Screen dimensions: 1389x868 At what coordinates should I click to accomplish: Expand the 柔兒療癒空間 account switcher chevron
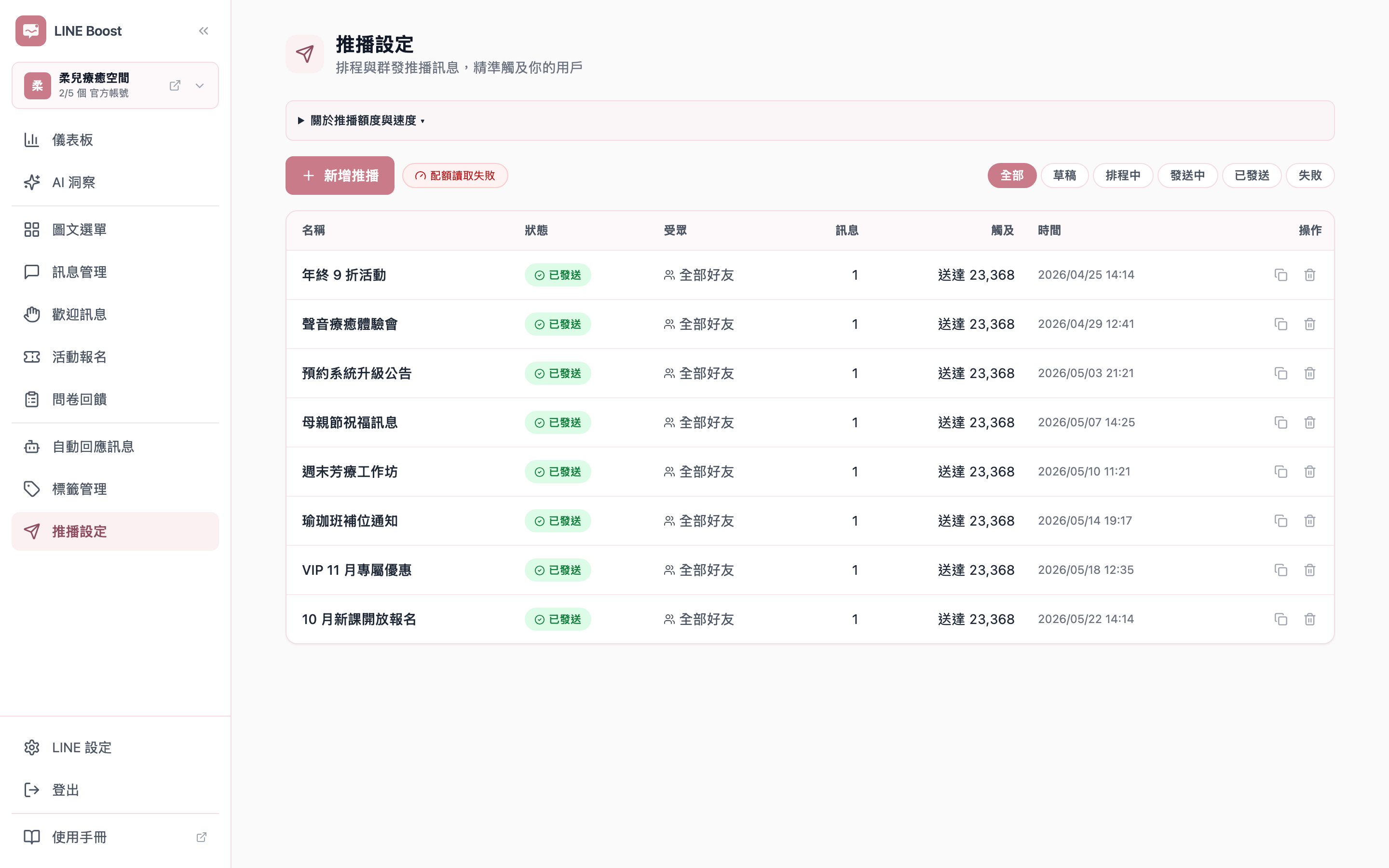coord(200,85)
